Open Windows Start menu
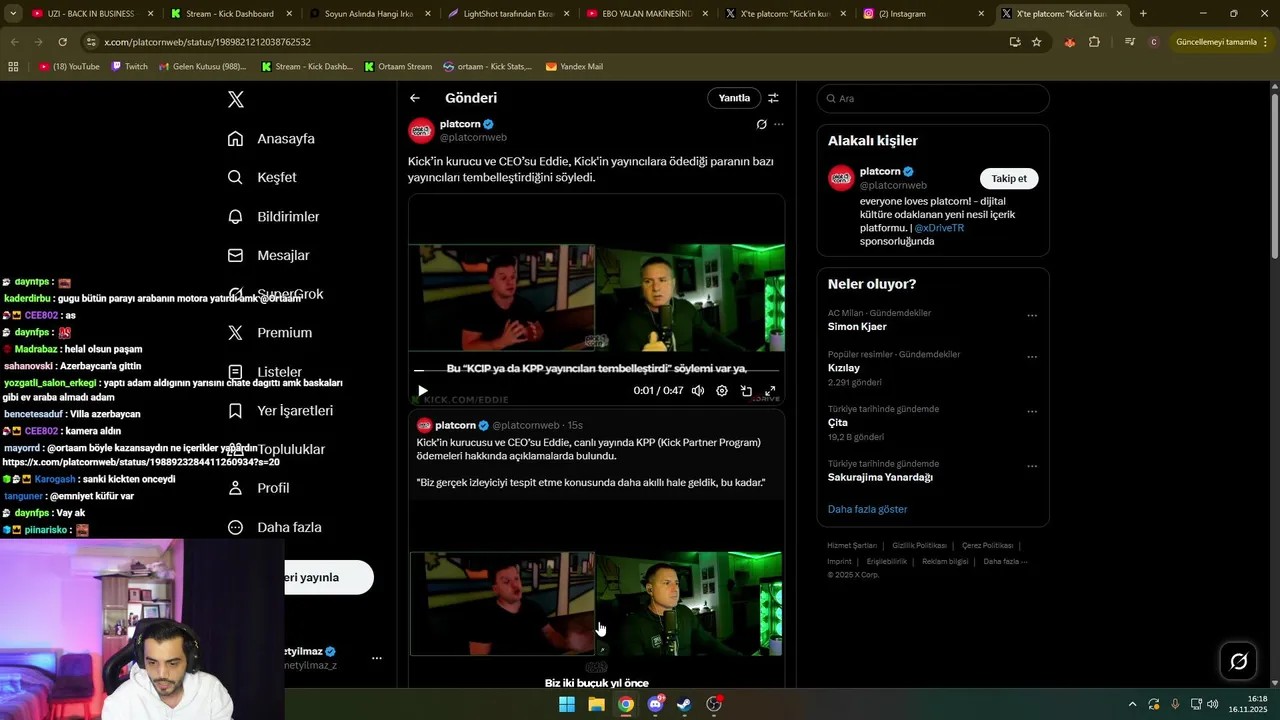Viewport: 1280px width, 720px height. point(567,704)
